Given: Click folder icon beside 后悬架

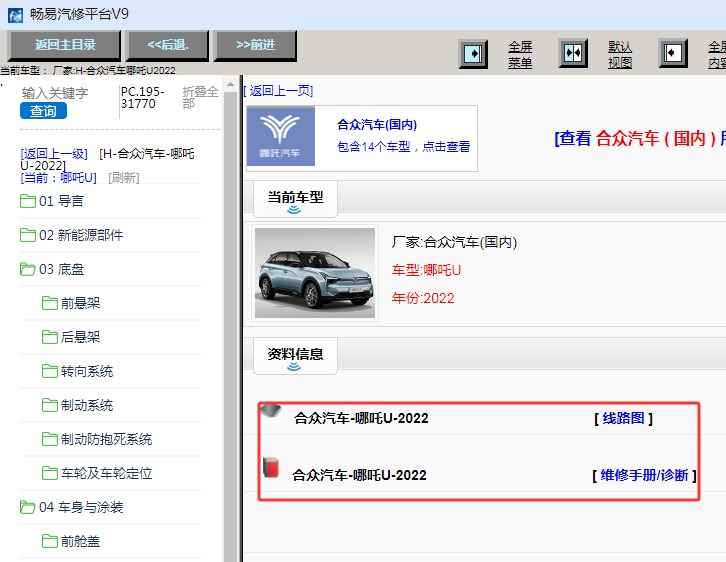Looking at the screenshot, I should [x=50, y=337].
